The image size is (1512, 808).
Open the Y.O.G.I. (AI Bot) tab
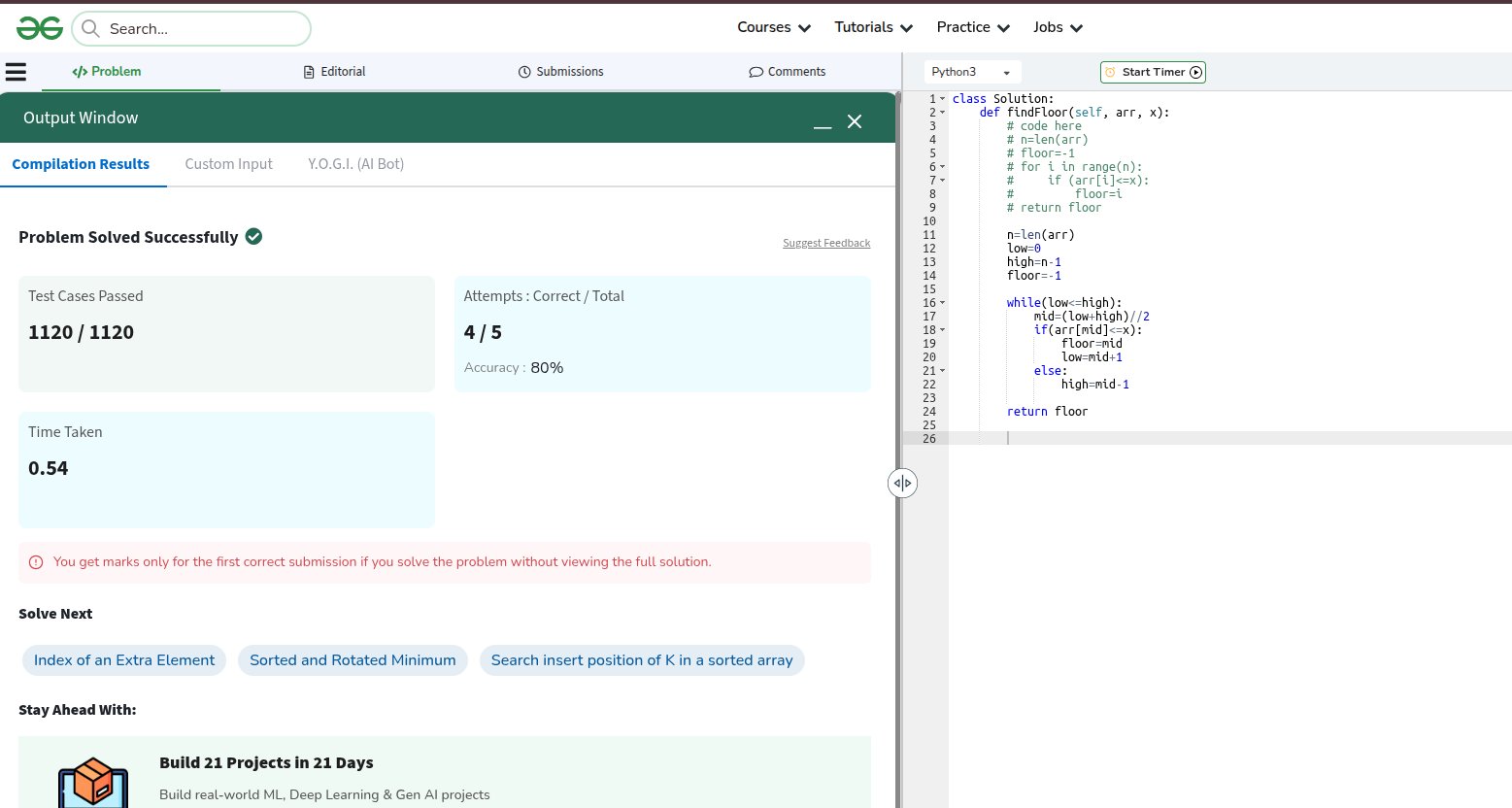(x=355, y=164)
